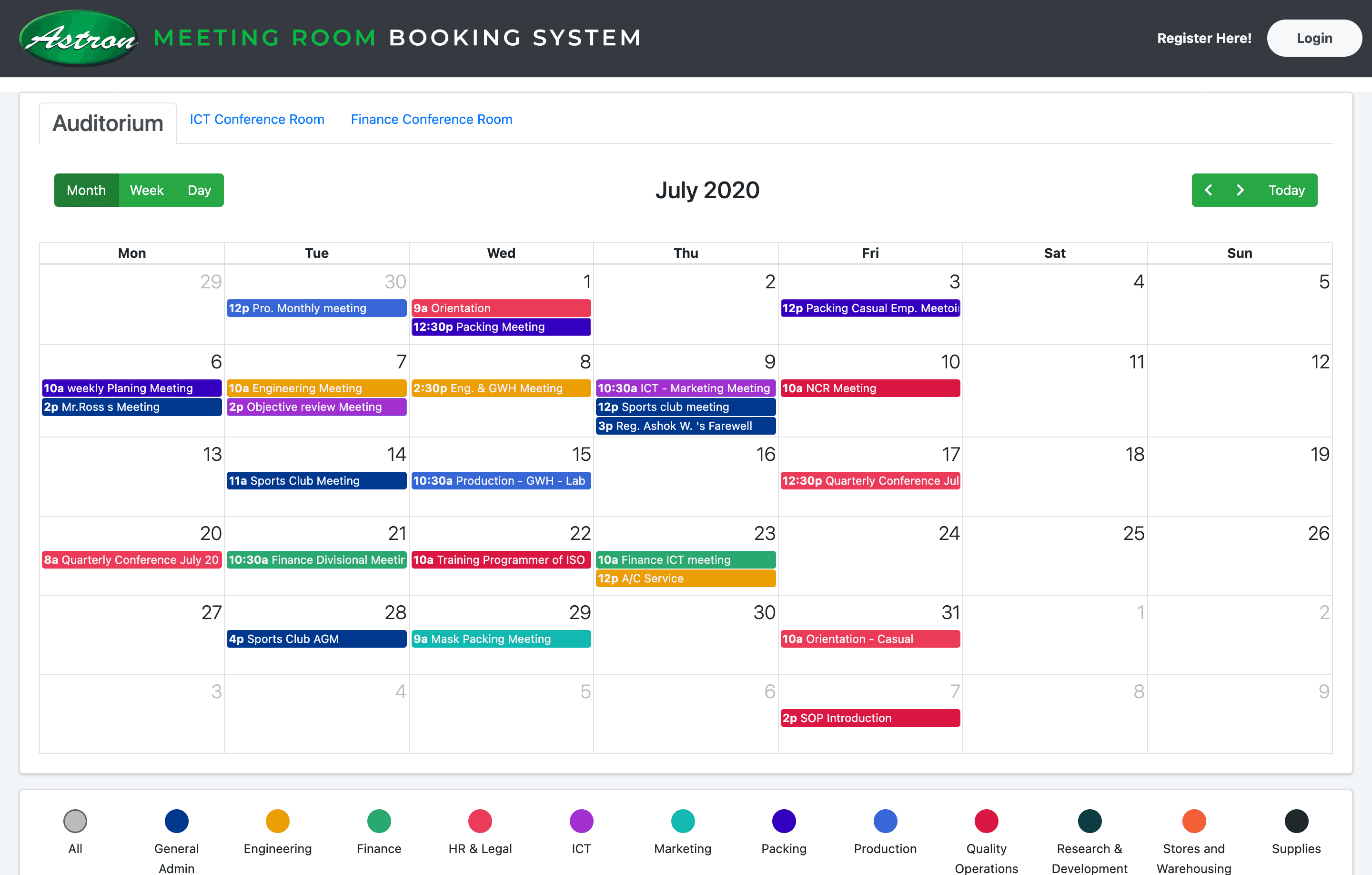
Task: Open 12:30p Quarterly Conference event
Action: point(870,480)
